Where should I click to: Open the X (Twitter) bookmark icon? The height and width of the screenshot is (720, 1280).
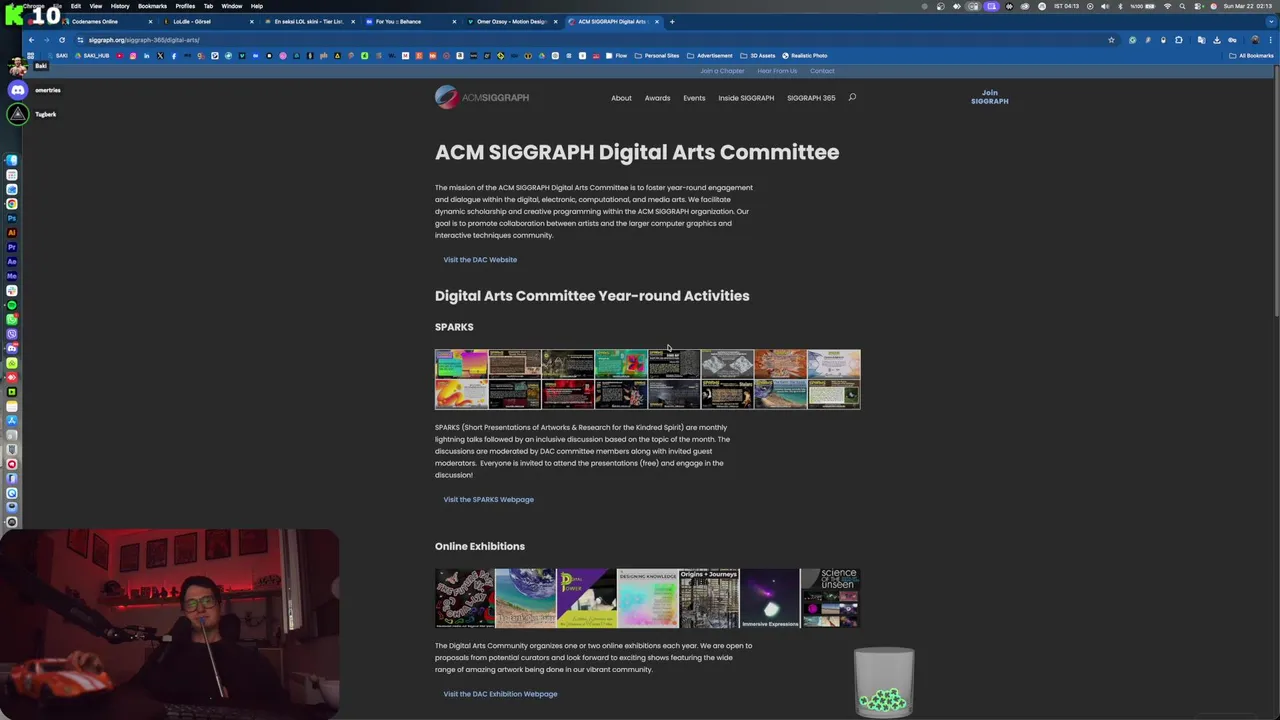click(x=160, y=55)
